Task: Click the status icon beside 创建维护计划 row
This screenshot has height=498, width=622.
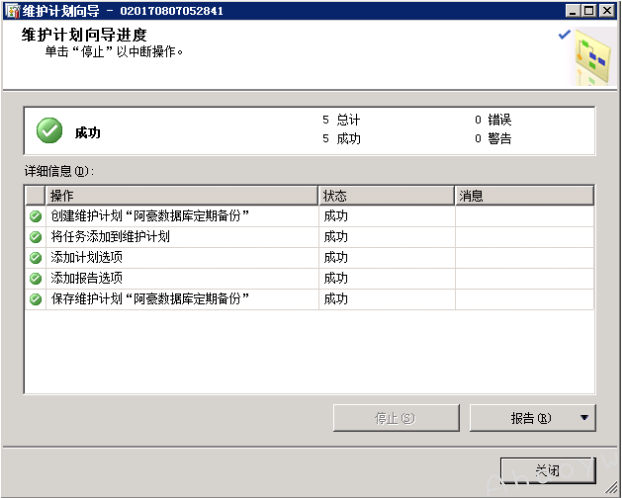Action: click(x=35, y=216)
